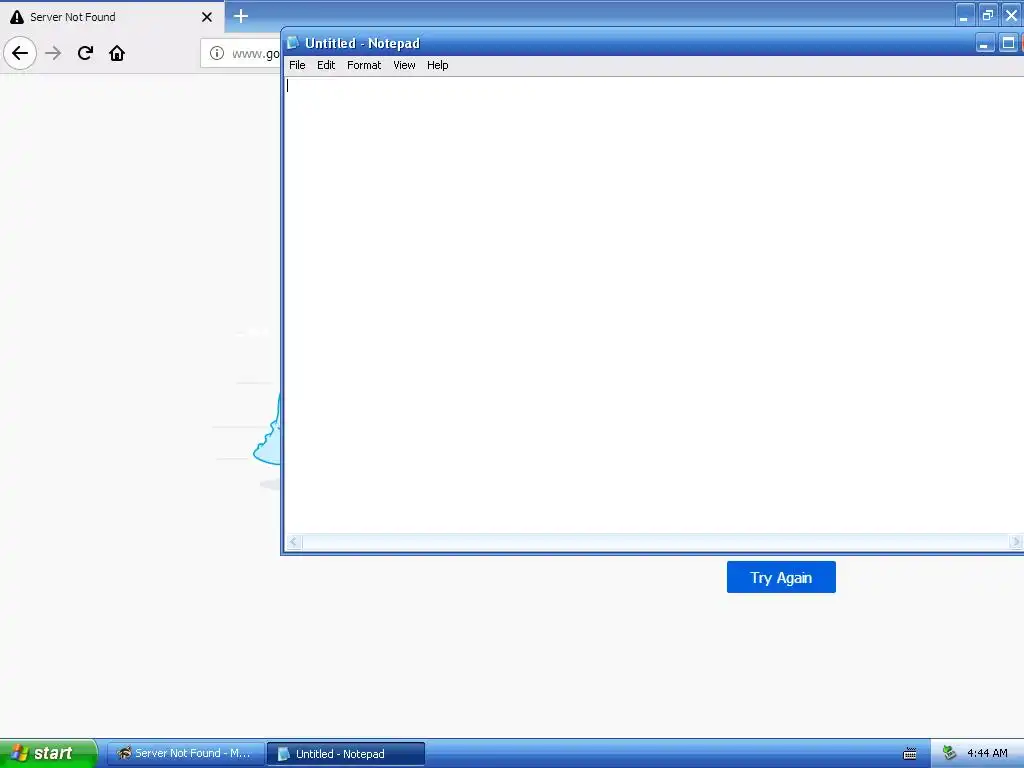Open Notepad Help menu
Viewport: 1024px width, 768px height.
coord(438,65)
